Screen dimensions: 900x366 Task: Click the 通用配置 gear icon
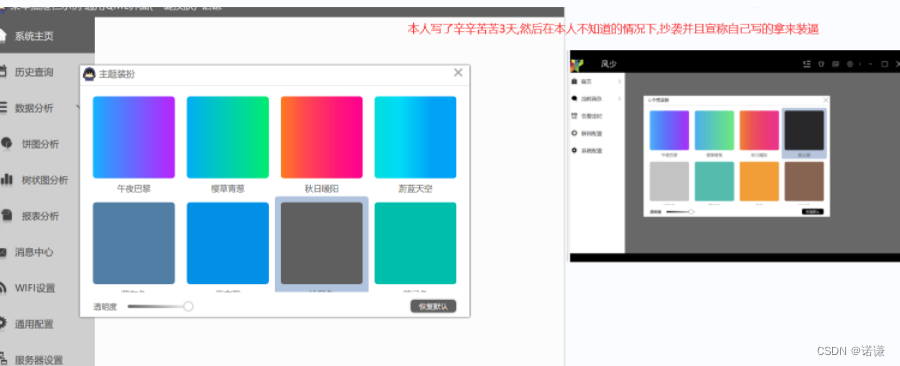(x=3, y=324)
